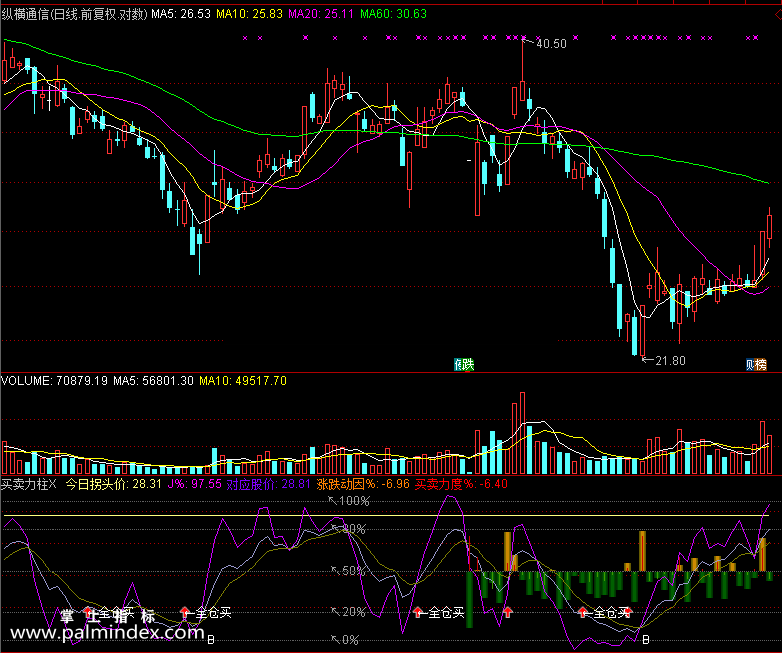782x653 pixels.
Task: Click the brown 榜 marker icon
Action: pos(760,365)
